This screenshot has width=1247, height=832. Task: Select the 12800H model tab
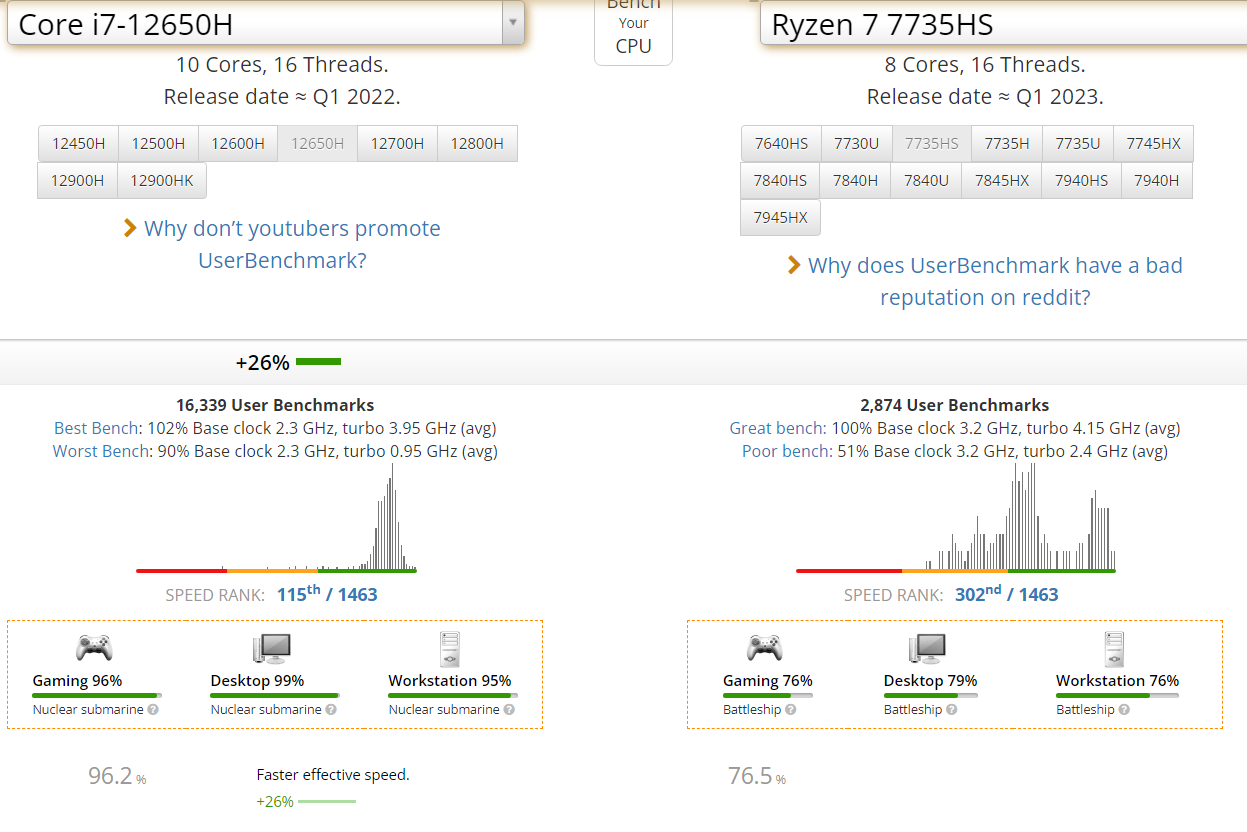[477, 143]
